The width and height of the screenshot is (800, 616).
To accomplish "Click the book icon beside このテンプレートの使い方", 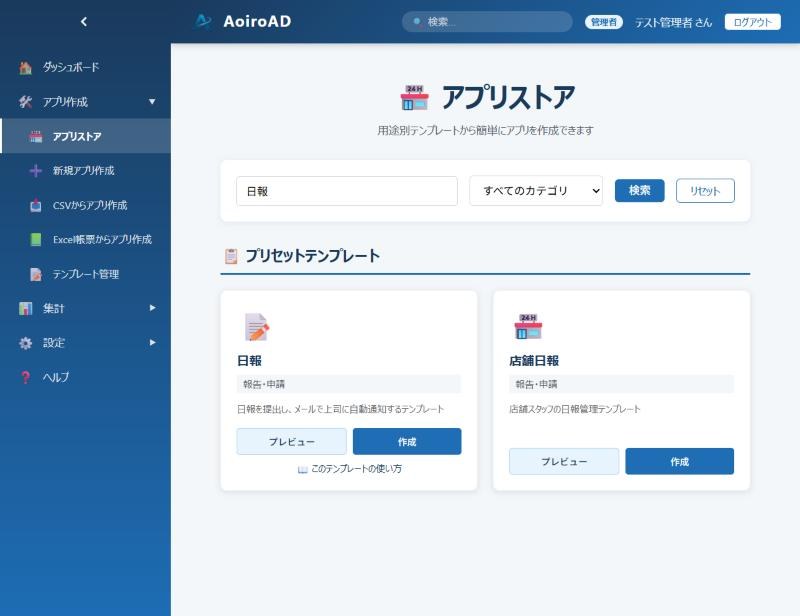I will [303, 469].
